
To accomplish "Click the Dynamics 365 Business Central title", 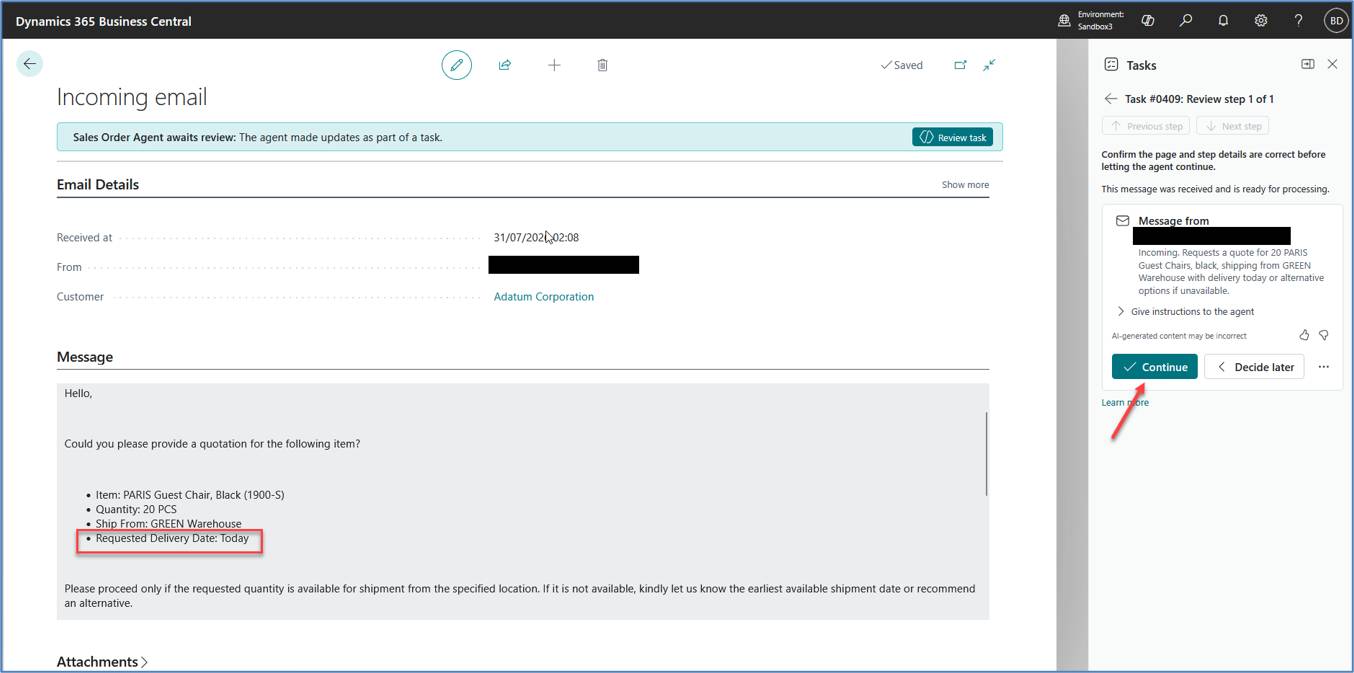I will (103, 21).
